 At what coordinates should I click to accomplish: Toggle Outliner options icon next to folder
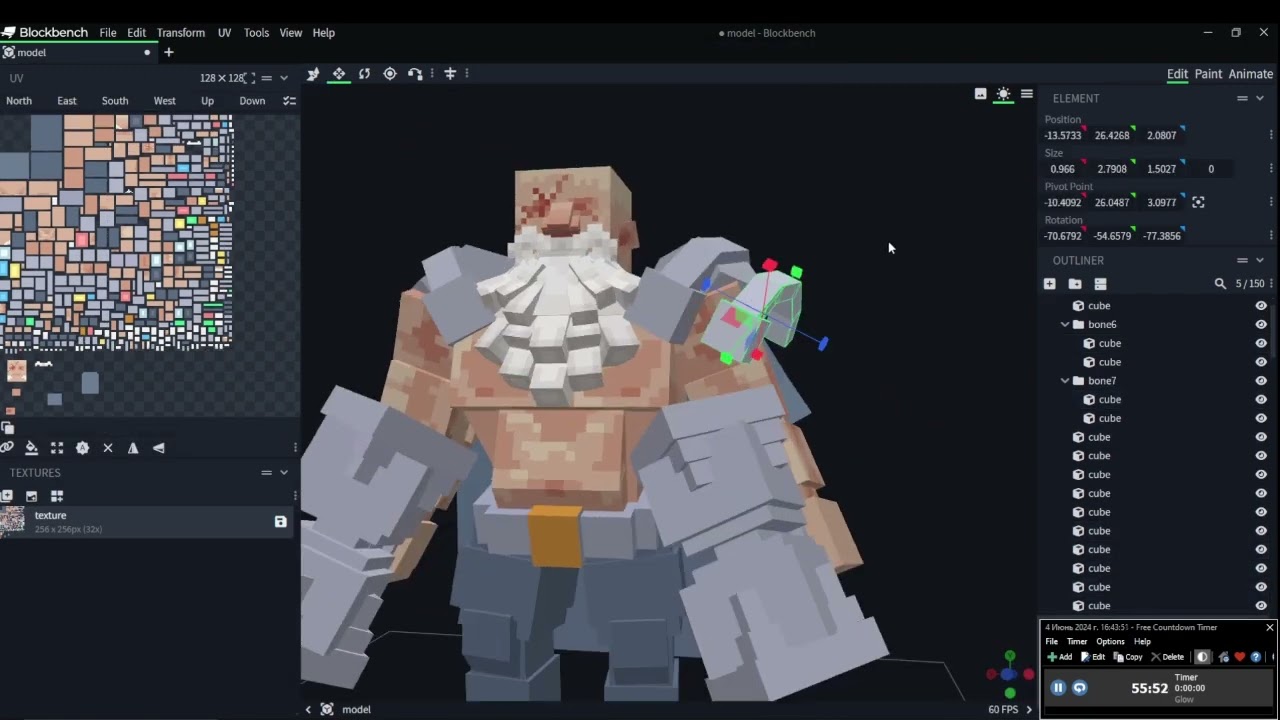pyautogui.click(x=1100, y=284)
